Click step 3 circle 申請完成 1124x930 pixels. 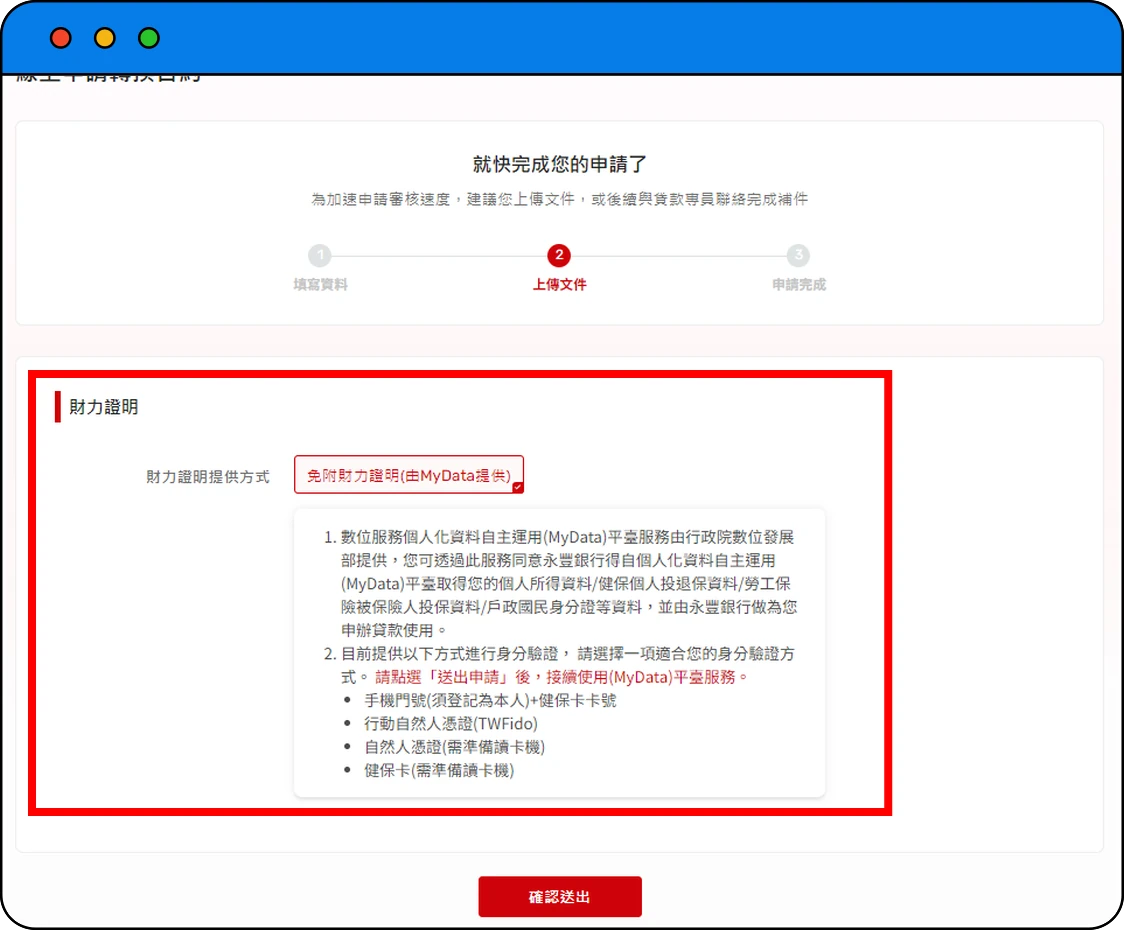click(798, 255)
